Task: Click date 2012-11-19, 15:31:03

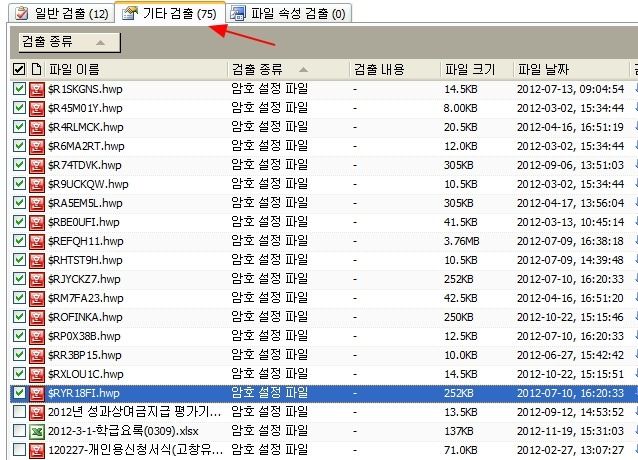Action: click(570, 431)
